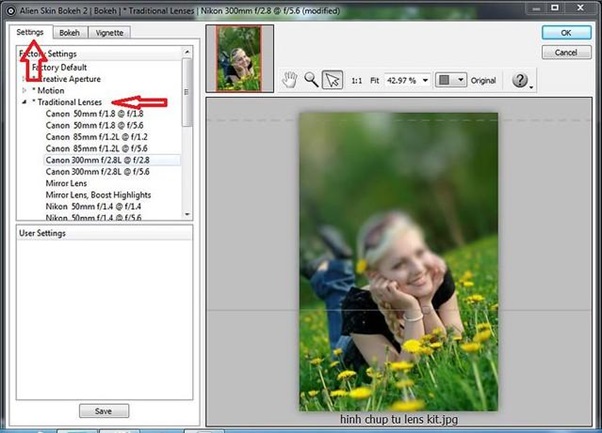Click the settings list scroll down arrow
This screenshot has height=433, width=602.
[187, 214]
